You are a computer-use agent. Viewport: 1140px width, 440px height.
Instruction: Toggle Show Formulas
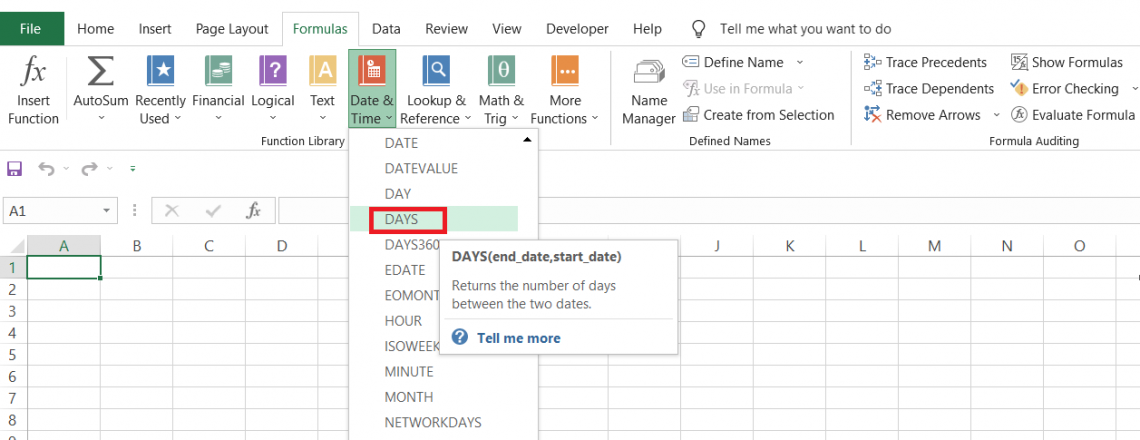1066,62
